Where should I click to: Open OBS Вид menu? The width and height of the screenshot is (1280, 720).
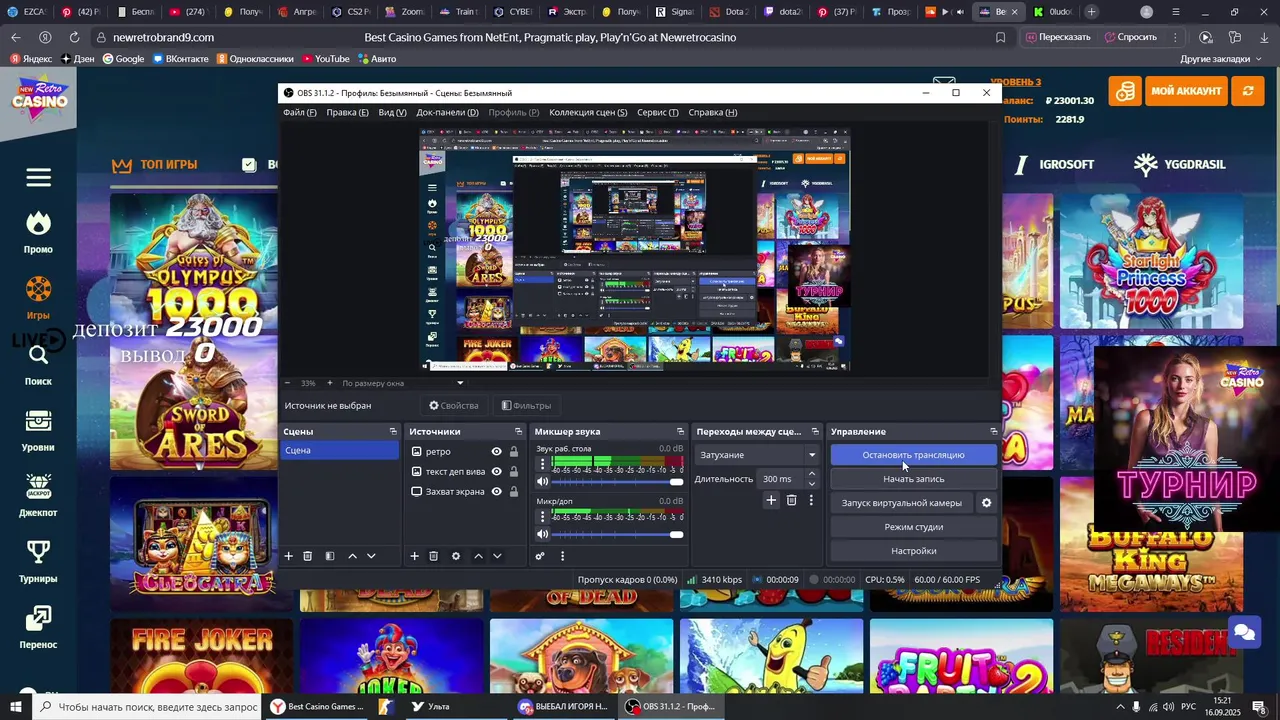[x=392, y=112]
